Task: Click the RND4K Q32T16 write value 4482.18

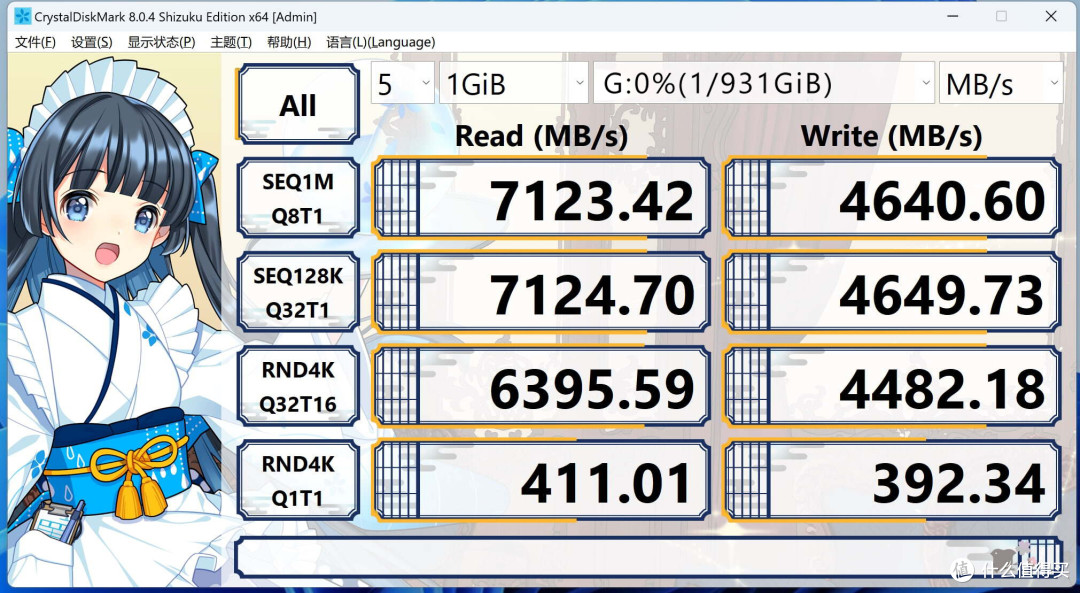Action: tap(892, 387)
